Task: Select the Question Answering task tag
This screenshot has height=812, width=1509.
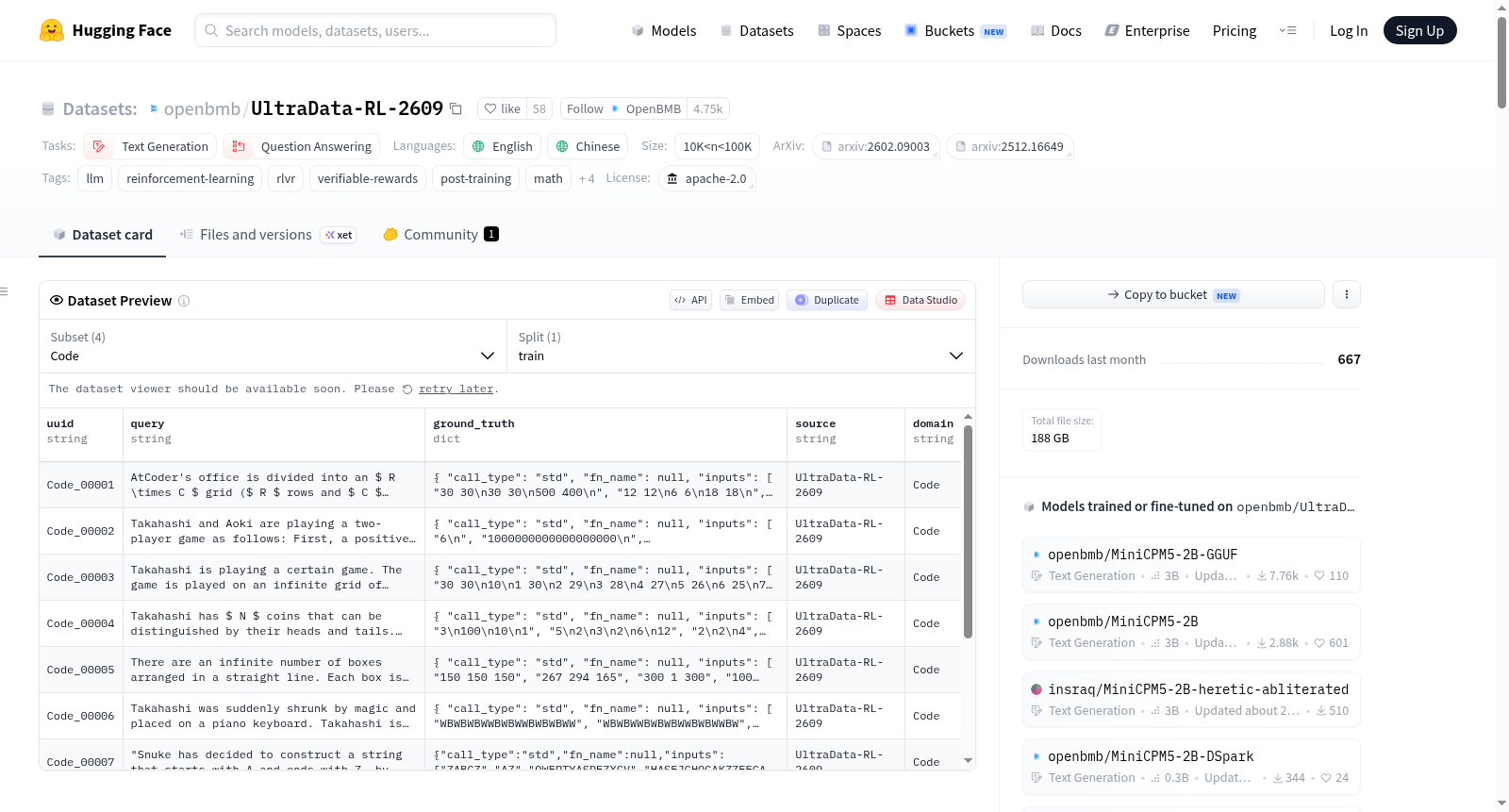Action: (x=302, y=146)
